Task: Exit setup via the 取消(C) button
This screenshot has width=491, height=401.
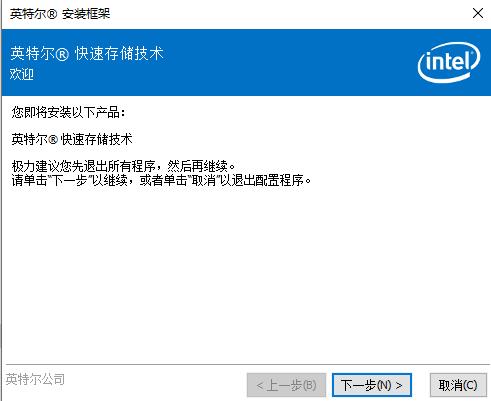Action: pyautogui.click(x=458, y=385)
